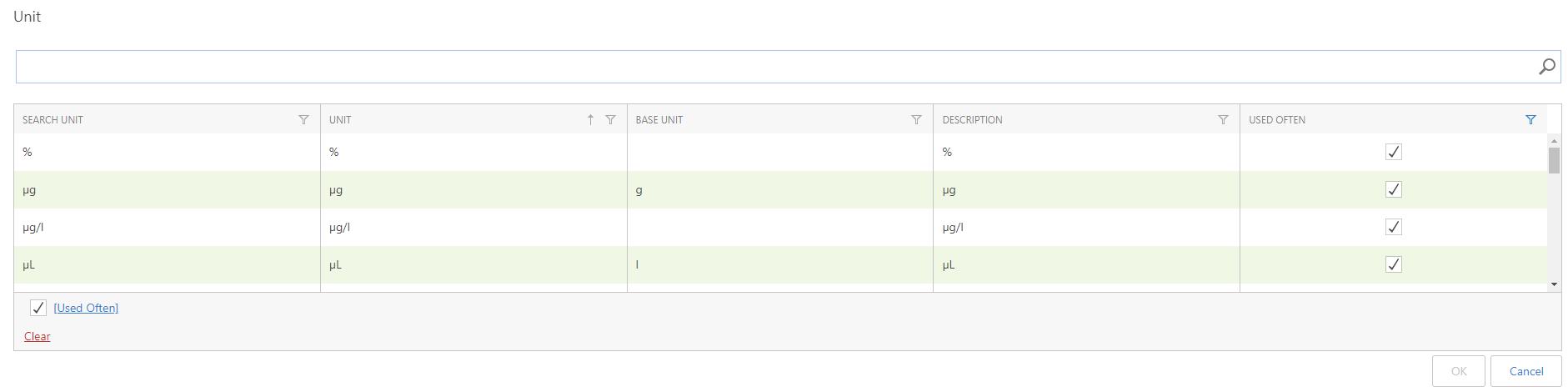Toggle Used Often checkbox for µg row

1393,189
